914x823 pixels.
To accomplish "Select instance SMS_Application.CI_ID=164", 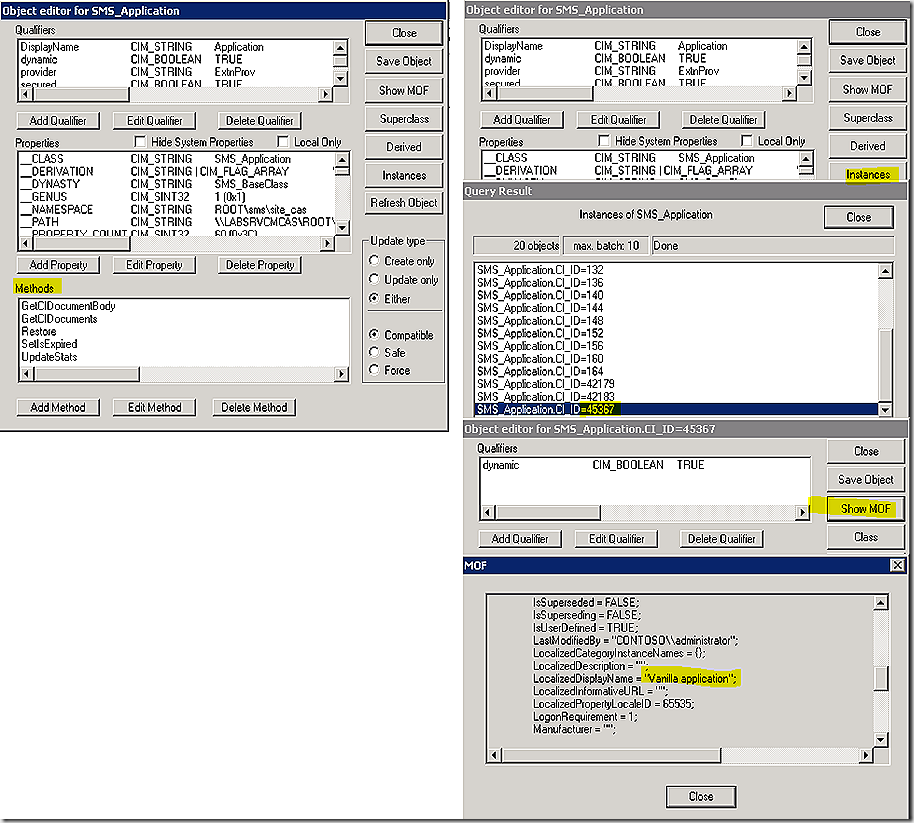I will pos(540,371).
